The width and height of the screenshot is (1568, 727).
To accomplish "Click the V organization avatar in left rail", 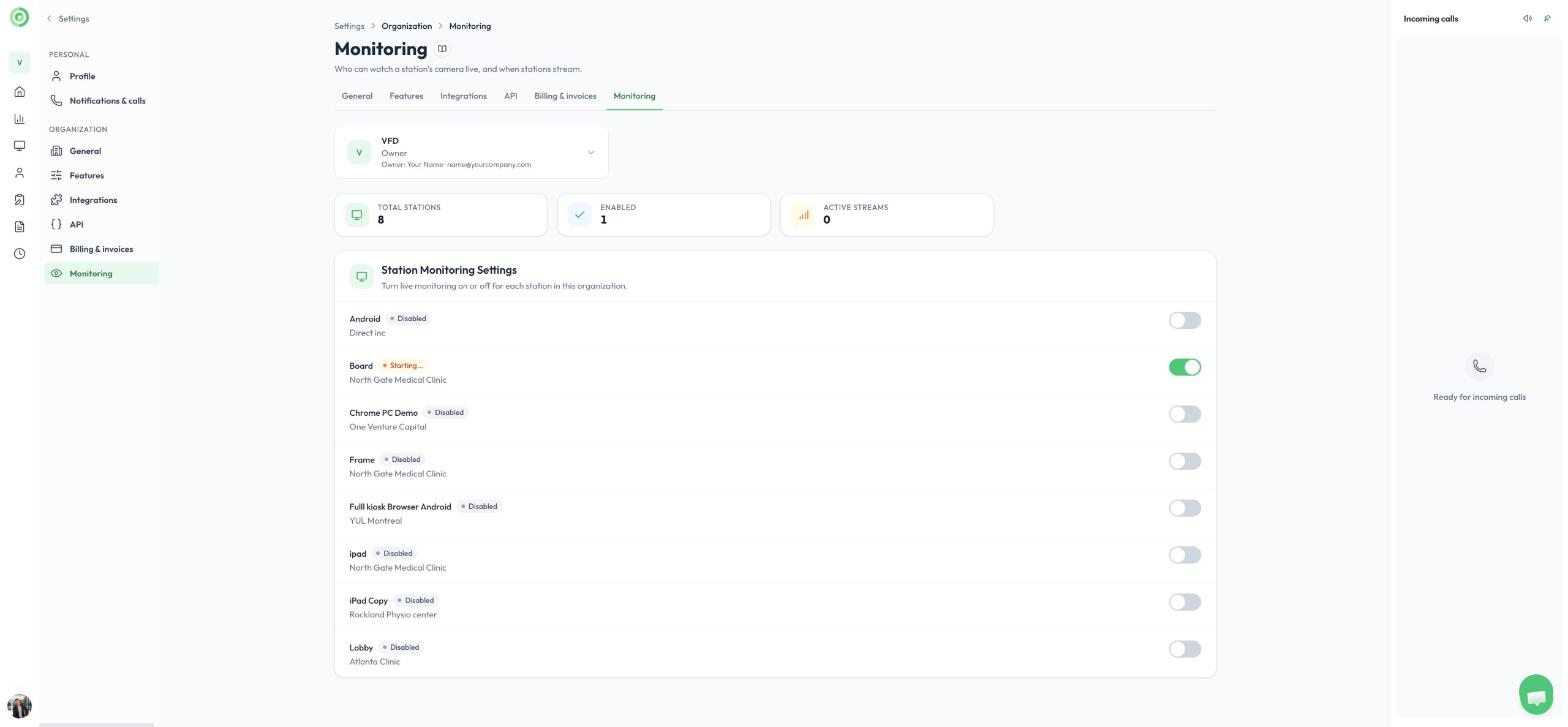I will pyautogui.click(x=19, y=63).
